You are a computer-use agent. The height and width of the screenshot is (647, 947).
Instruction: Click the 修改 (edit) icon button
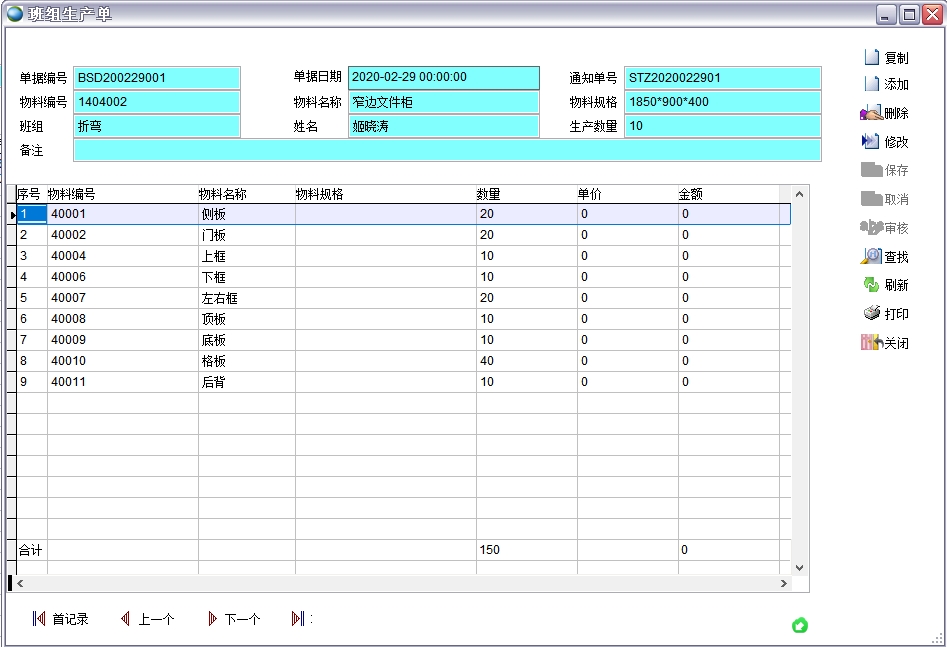tap(872, 142)
